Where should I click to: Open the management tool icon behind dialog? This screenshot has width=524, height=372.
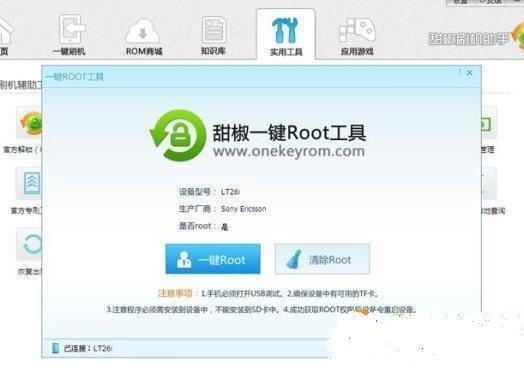click(x=489, y=123)
